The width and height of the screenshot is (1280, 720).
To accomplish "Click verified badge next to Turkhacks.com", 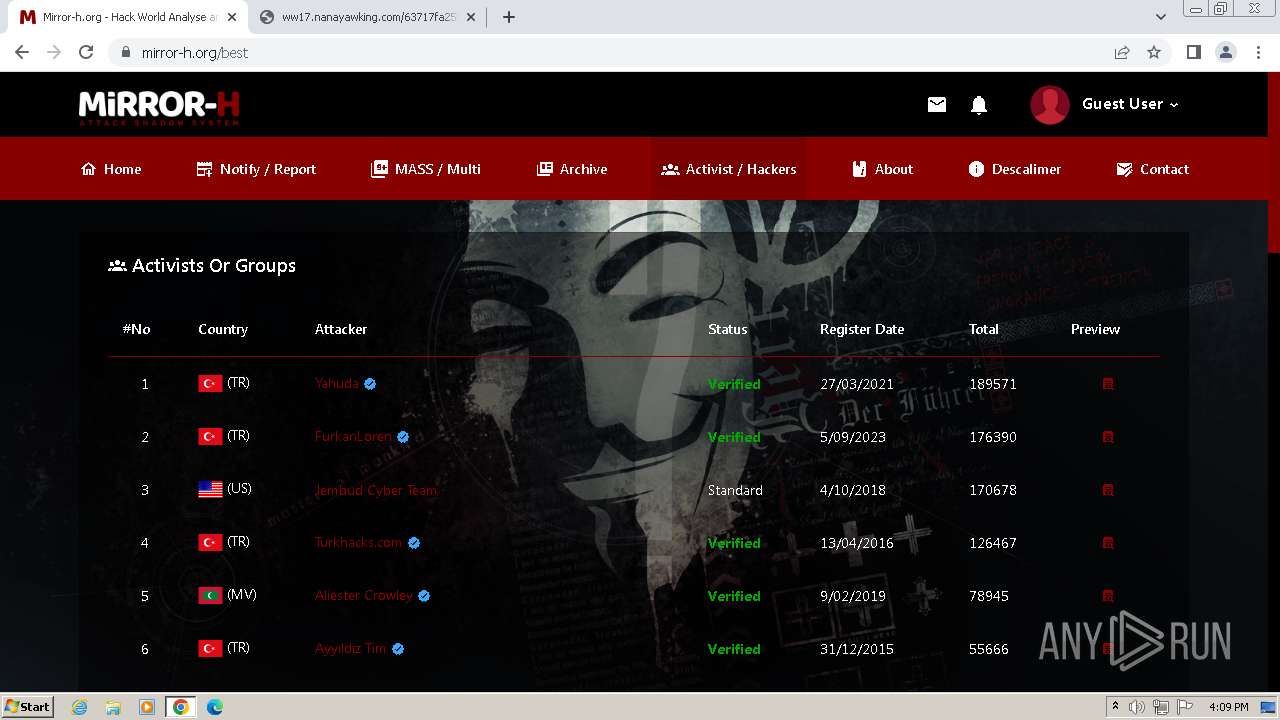I will [x=414, y=543].
